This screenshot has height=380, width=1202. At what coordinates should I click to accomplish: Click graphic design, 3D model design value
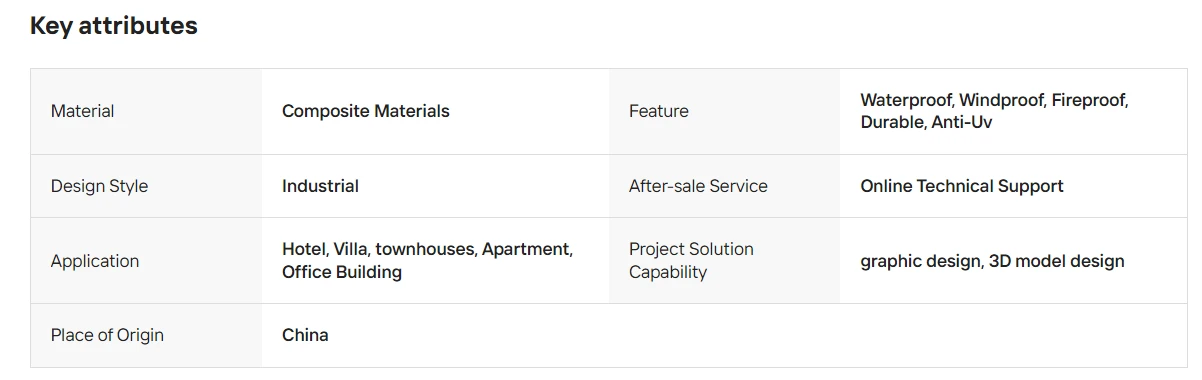[x=992, y=261]
